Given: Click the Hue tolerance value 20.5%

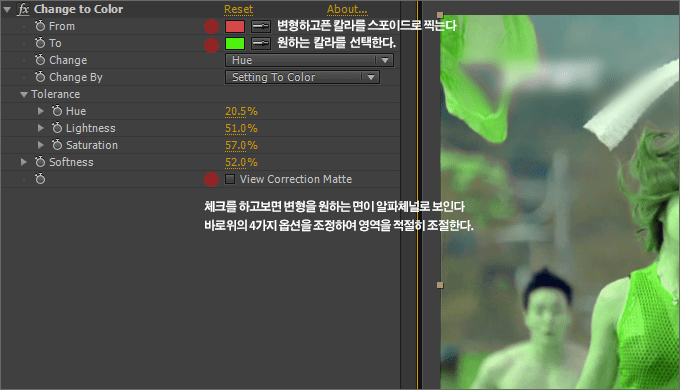Looking at the screenshot, I should click(x=241, y=111).
